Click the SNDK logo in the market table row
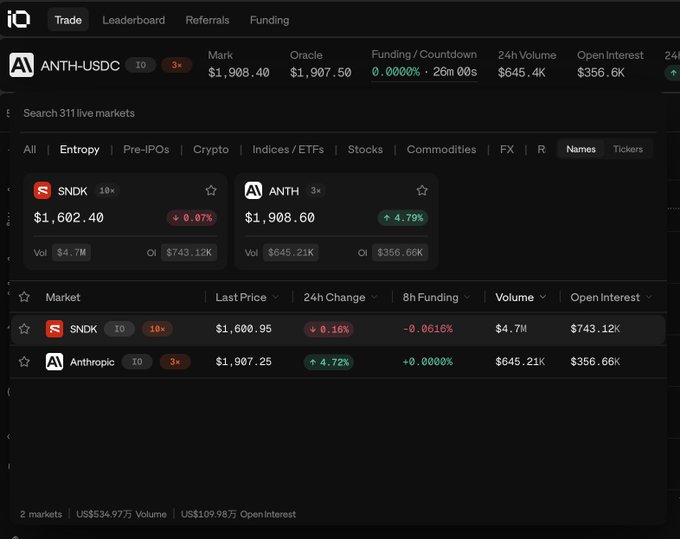680x539 pixels. pyautogui.click(x=54, y=329)
